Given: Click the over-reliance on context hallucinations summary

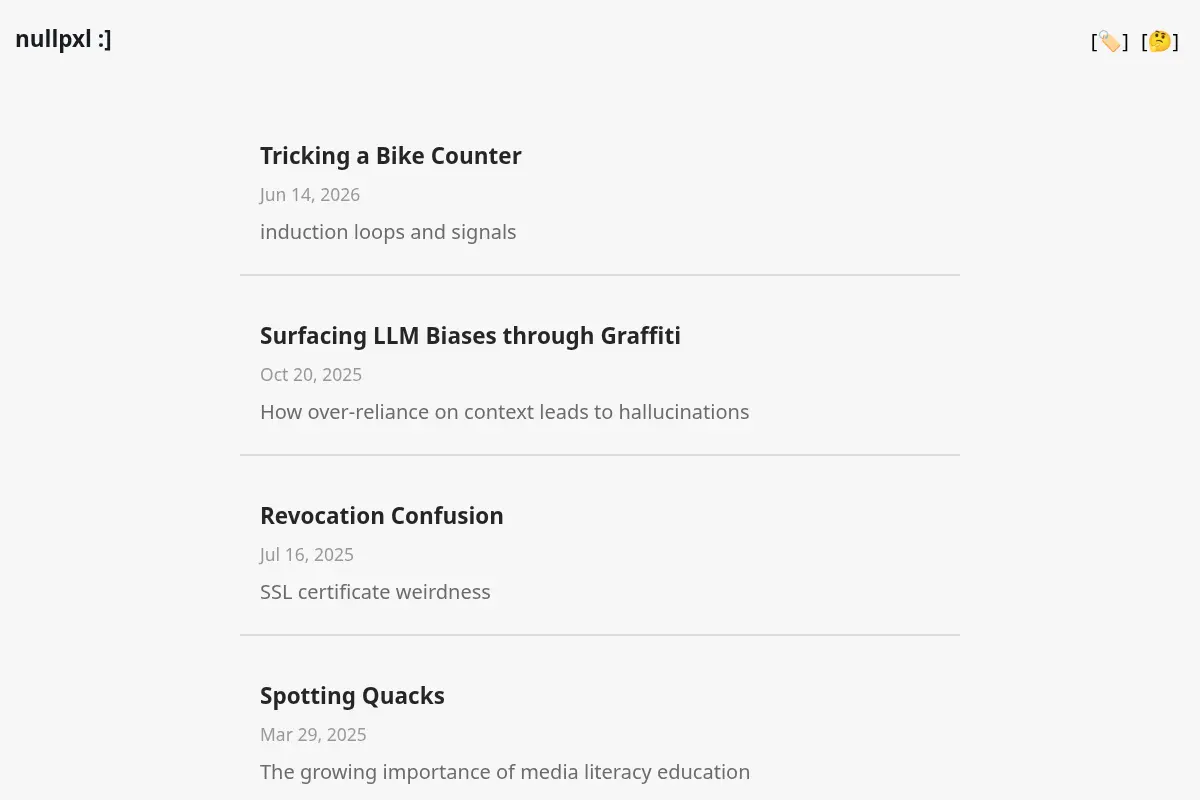Looking at the screenshot, I should pyautogui.click(x=504, y=412).
